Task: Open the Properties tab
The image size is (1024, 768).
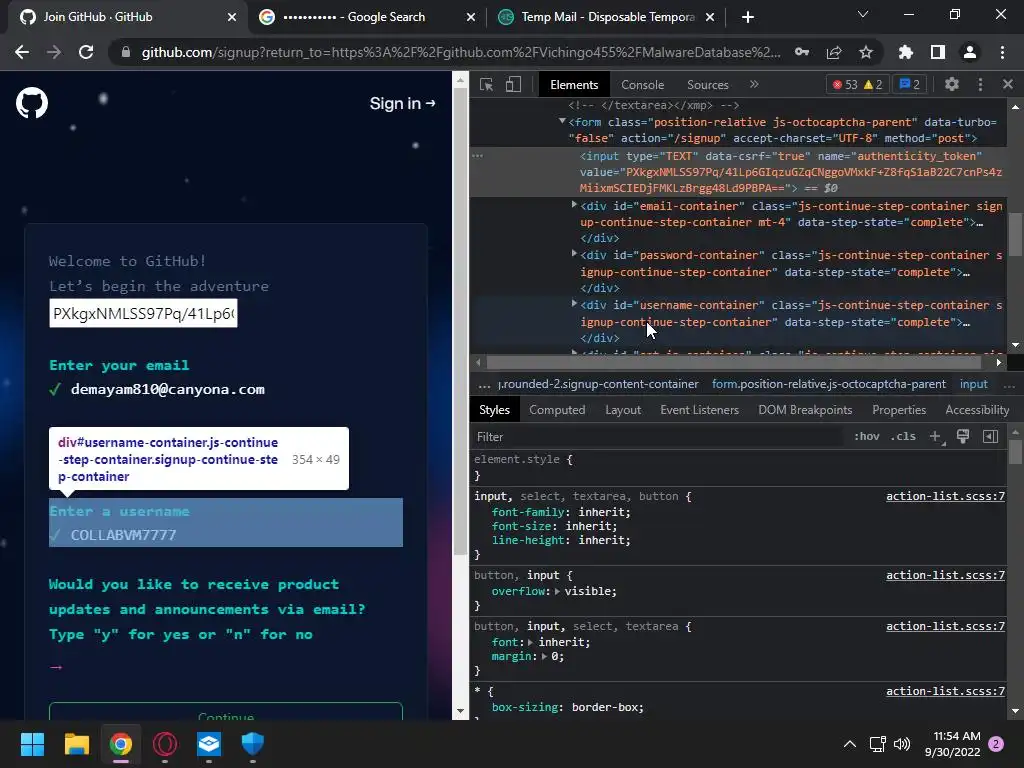Action: [x=899, y=409]
